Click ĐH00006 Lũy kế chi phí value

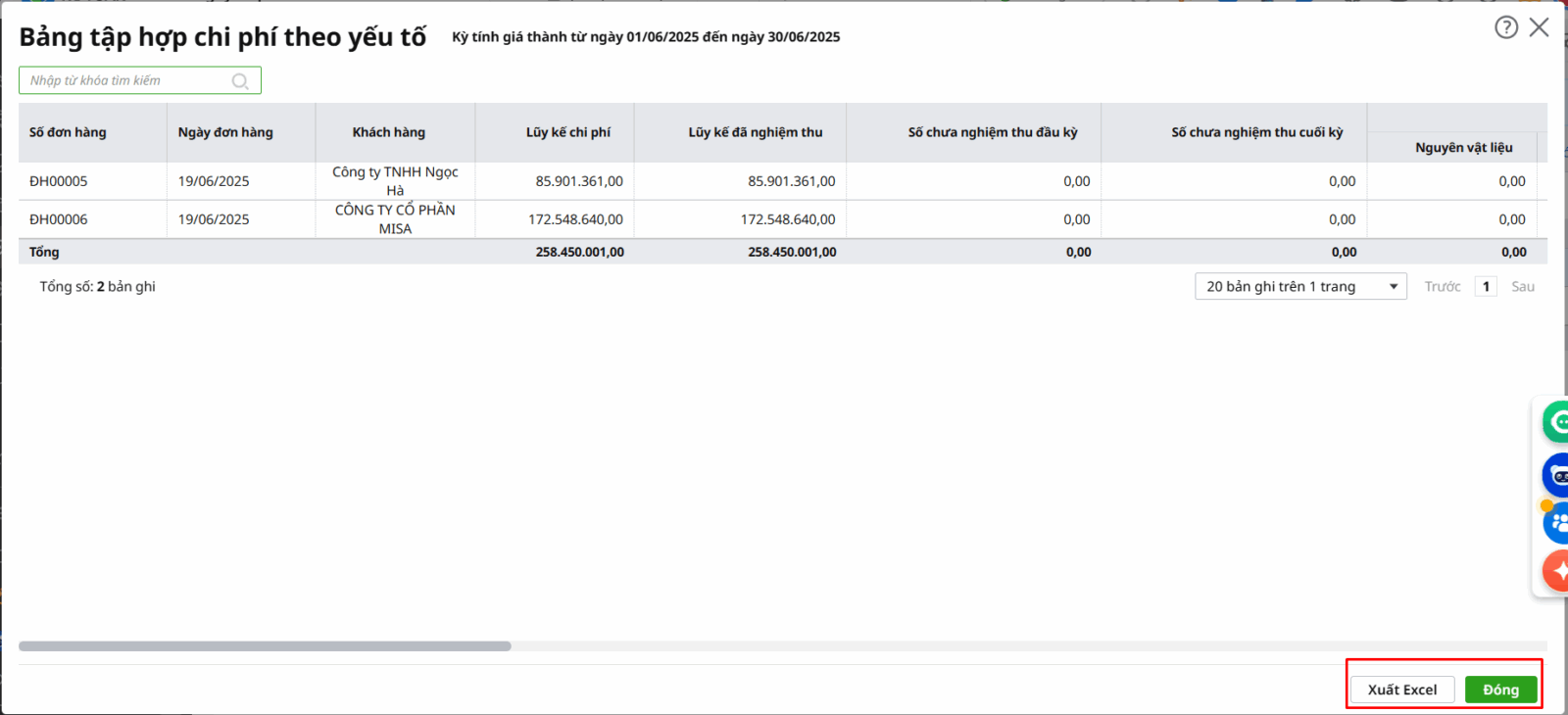pos(576,219)
